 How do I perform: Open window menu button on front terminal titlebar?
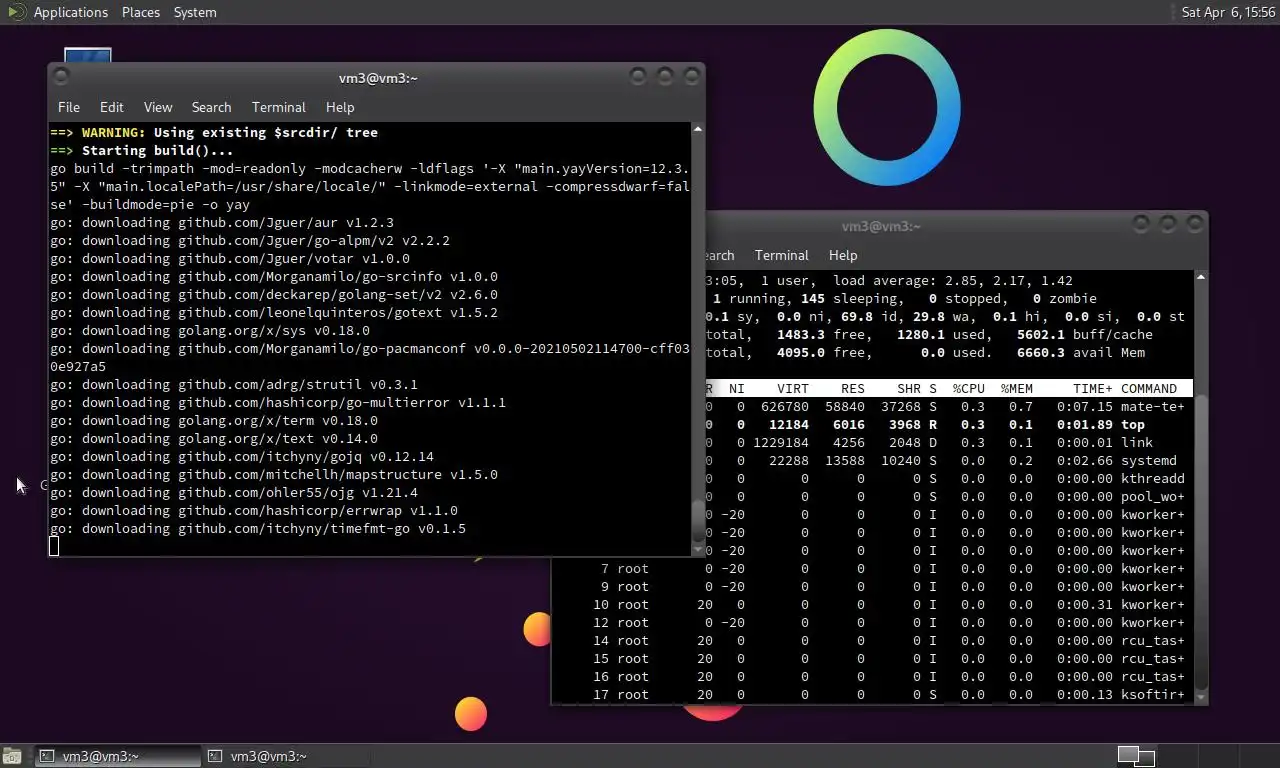(62, 76)
